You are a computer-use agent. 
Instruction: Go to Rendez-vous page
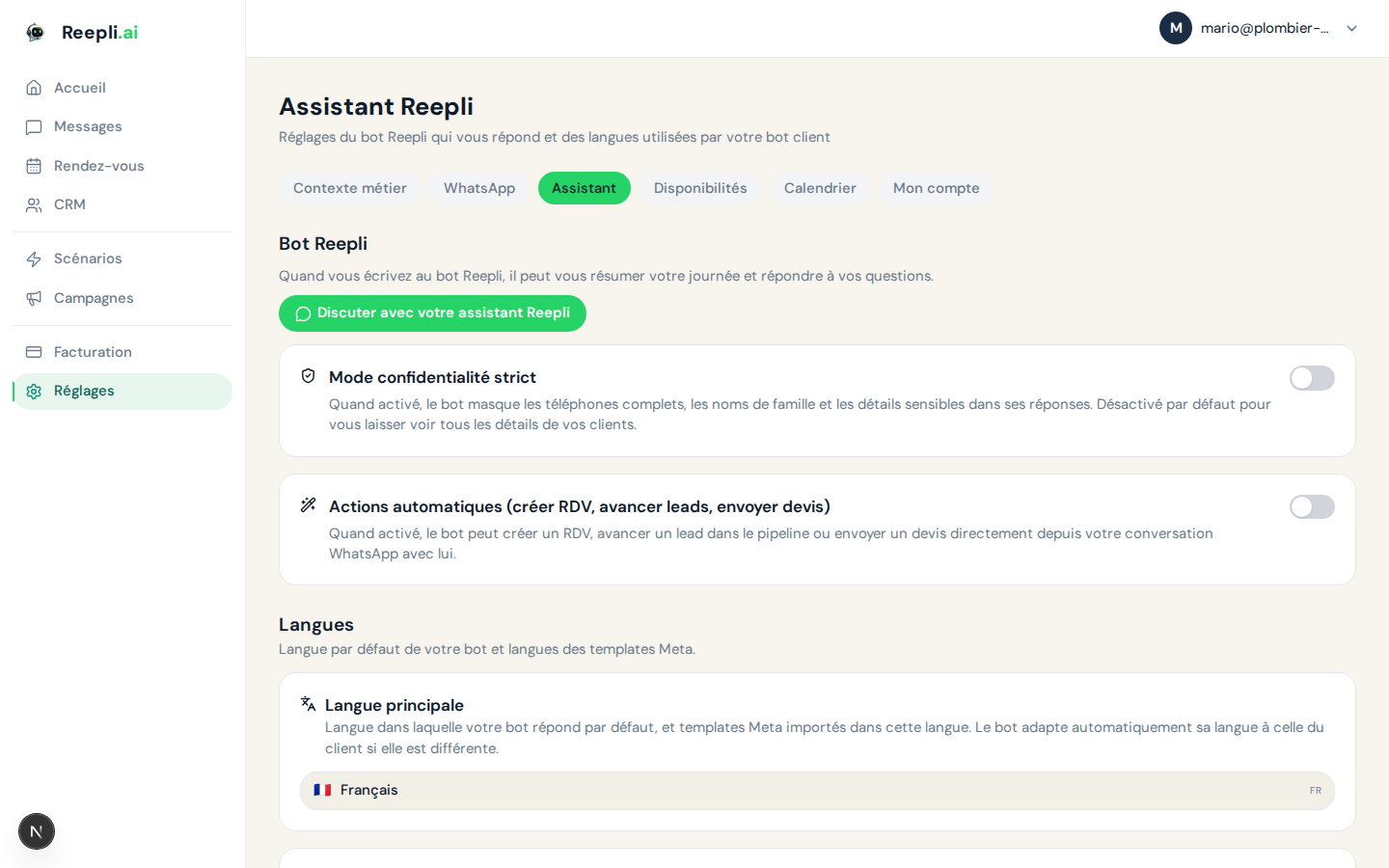tap(123, 166)
